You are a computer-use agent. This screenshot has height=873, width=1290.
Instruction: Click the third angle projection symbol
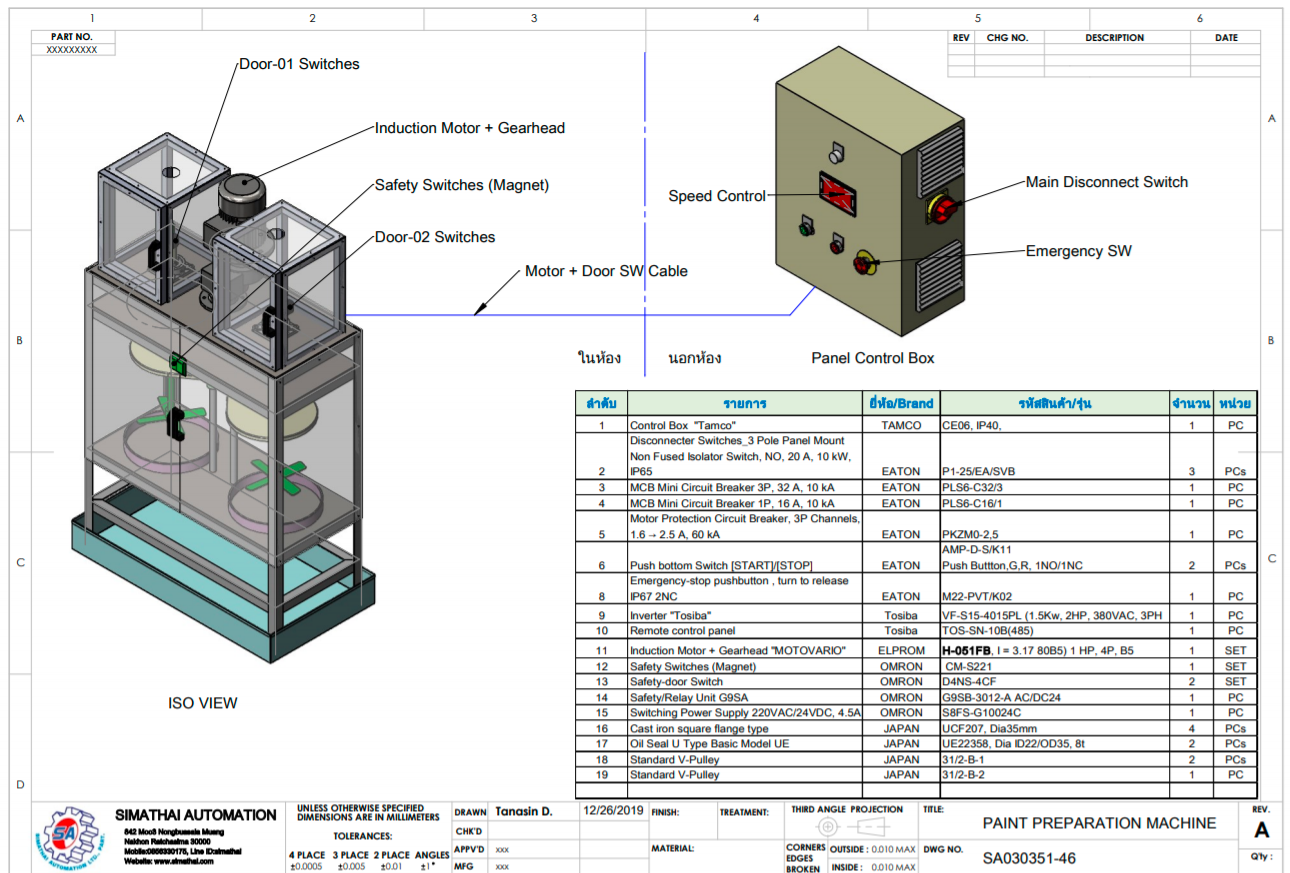846,827
